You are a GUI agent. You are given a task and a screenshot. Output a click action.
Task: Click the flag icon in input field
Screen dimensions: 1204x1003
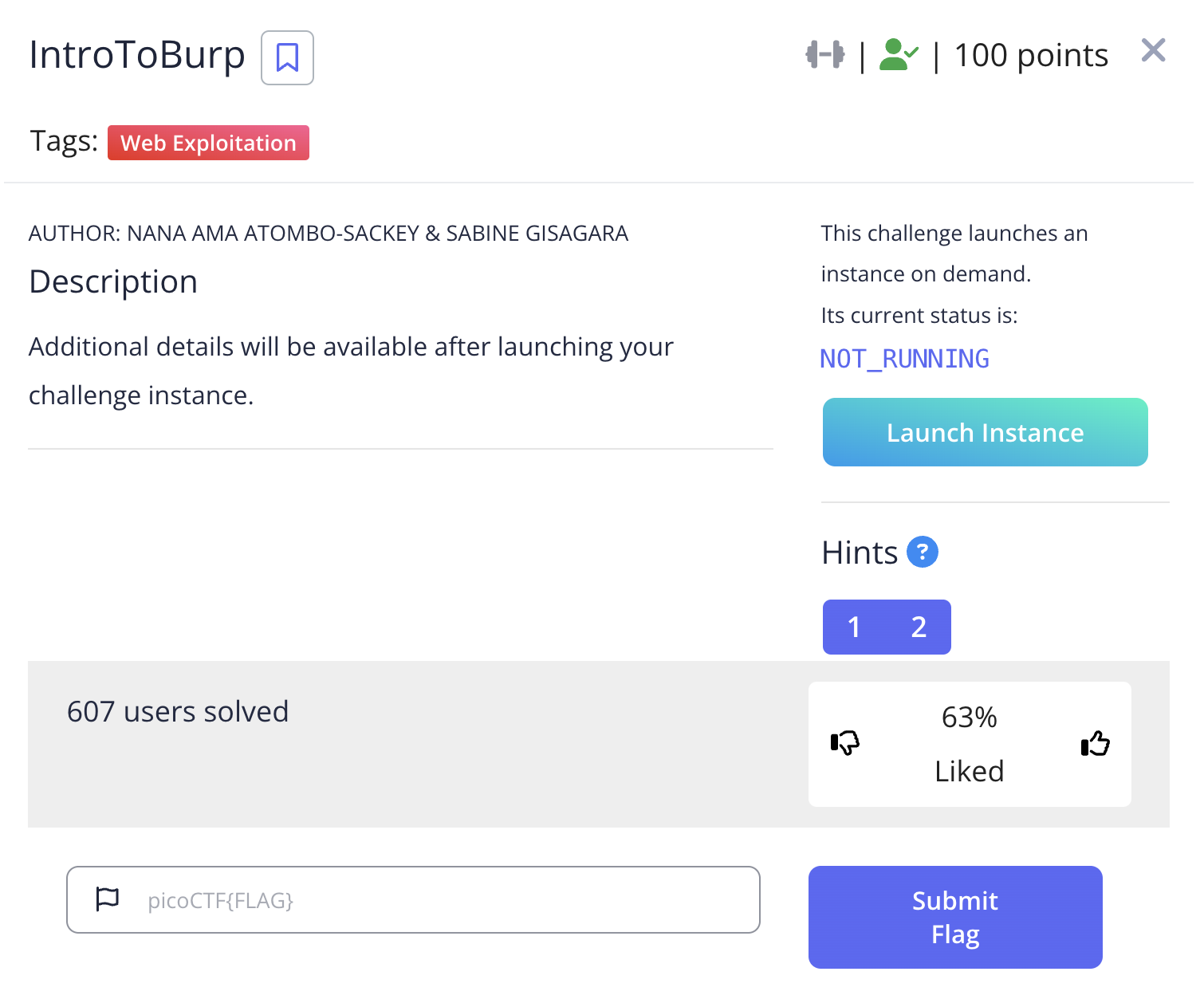pos(107,899)
